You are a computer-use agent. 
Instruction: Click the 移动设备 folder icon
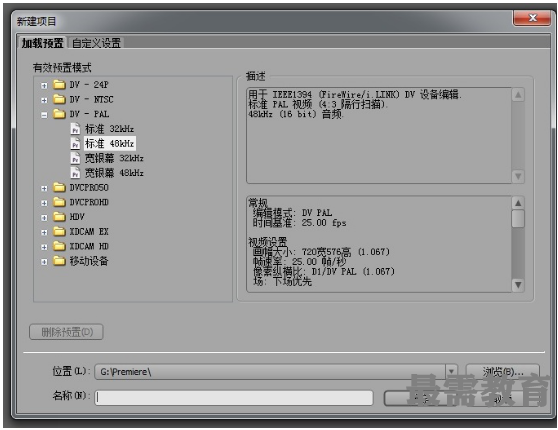pyautogui.click(x=59, y=261)
